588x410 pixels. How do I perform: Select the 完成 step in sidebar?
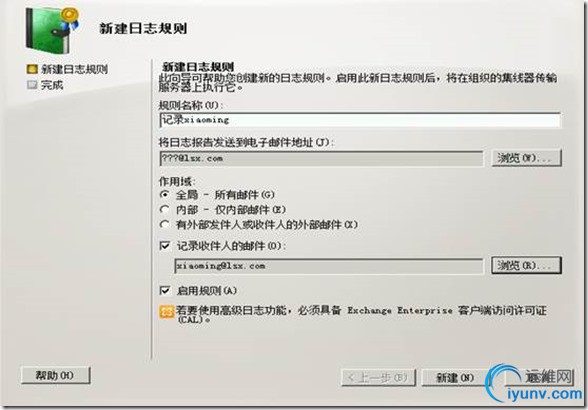coord(52,85)
